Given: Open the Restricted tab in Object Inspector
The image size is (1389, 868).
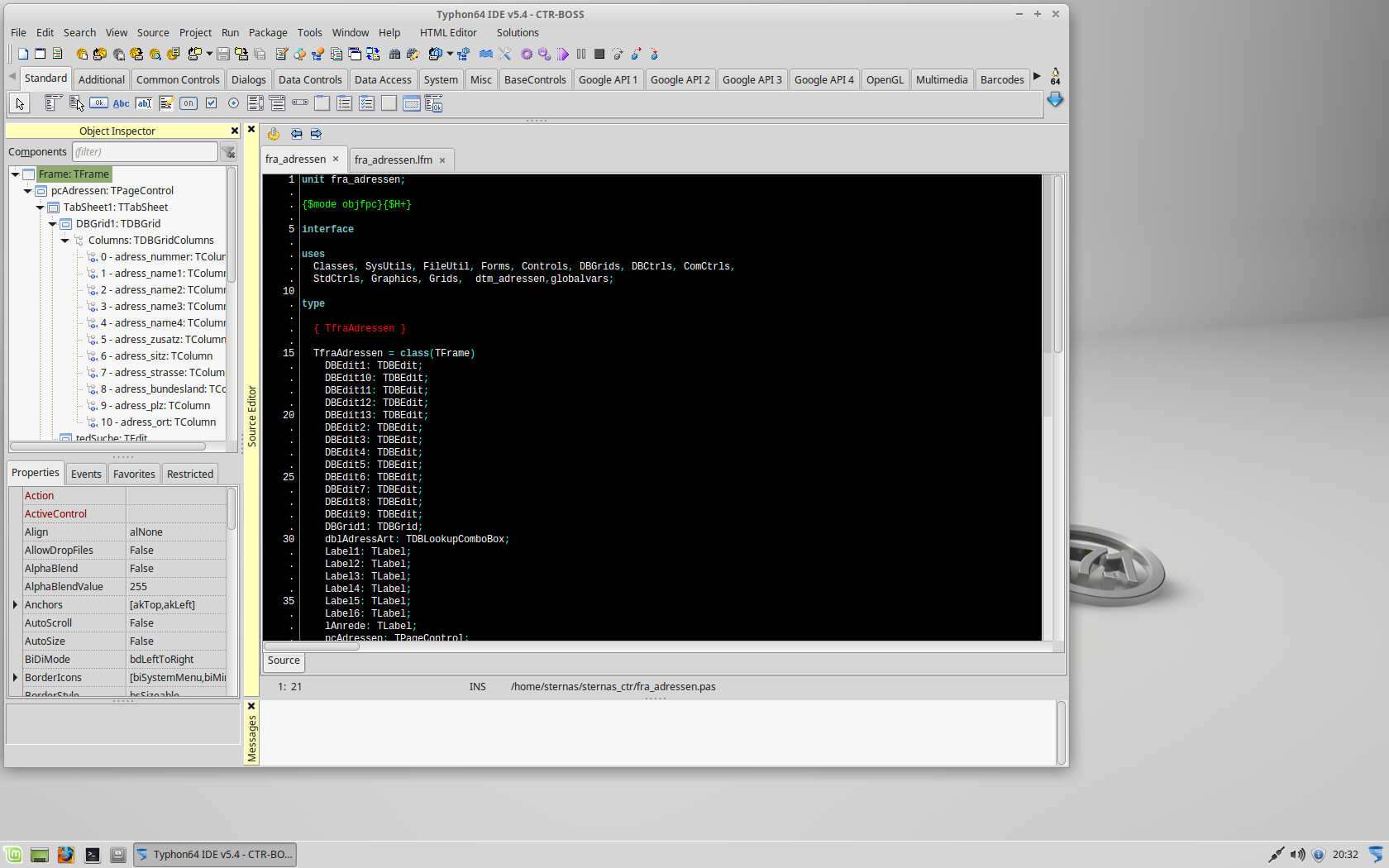Looking at the screenshot, I should [190, 474].
